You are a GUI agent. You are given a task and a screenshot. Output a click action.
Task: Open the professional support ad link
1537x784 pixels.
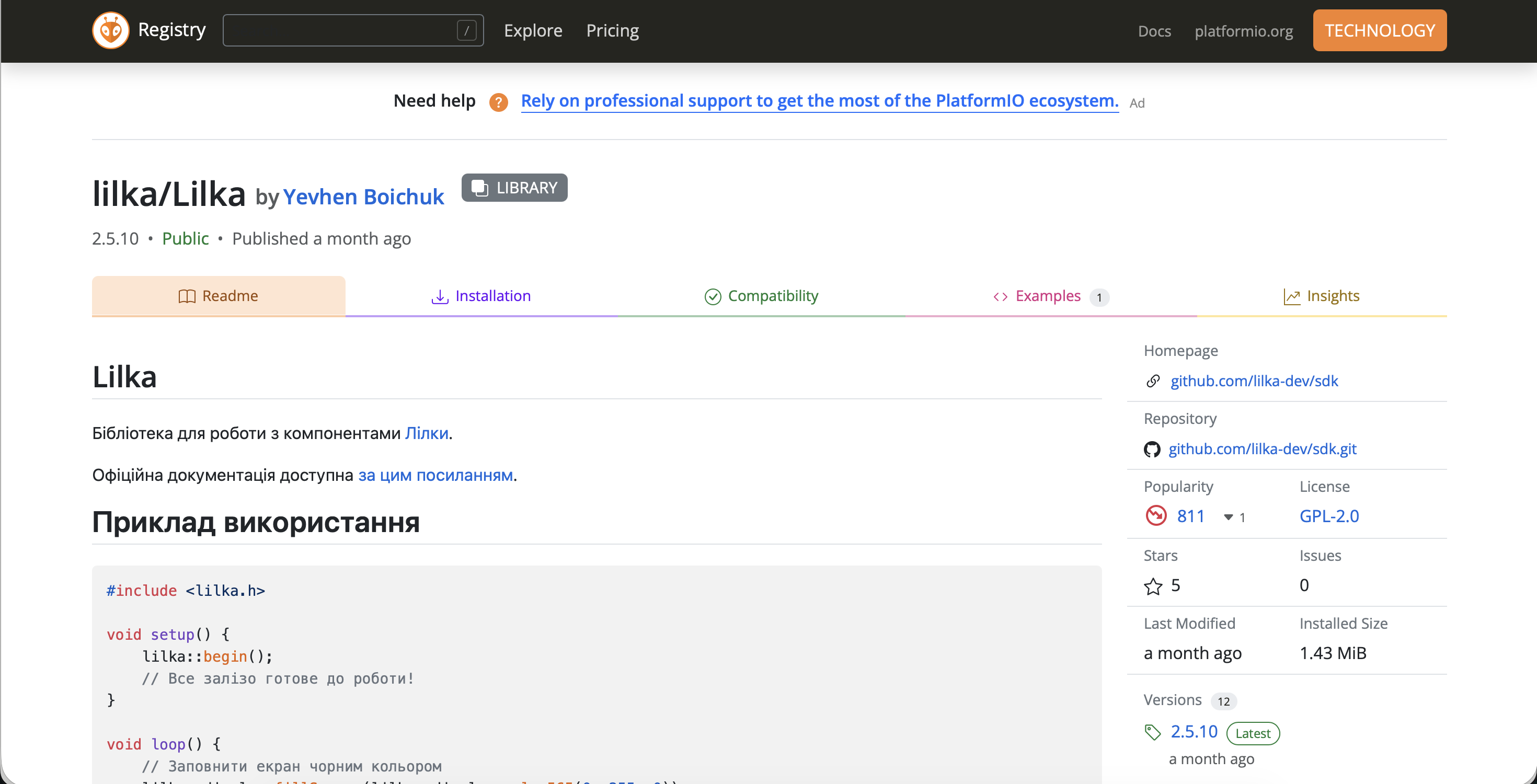tap(819, 101)
